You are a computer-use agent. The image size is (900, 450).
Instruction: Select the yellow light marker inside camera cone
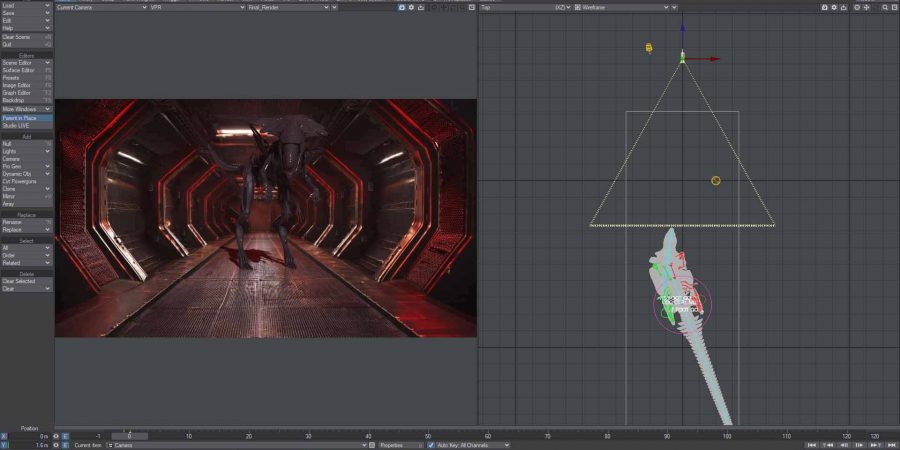pyautogui.click(x=716, y=181)
